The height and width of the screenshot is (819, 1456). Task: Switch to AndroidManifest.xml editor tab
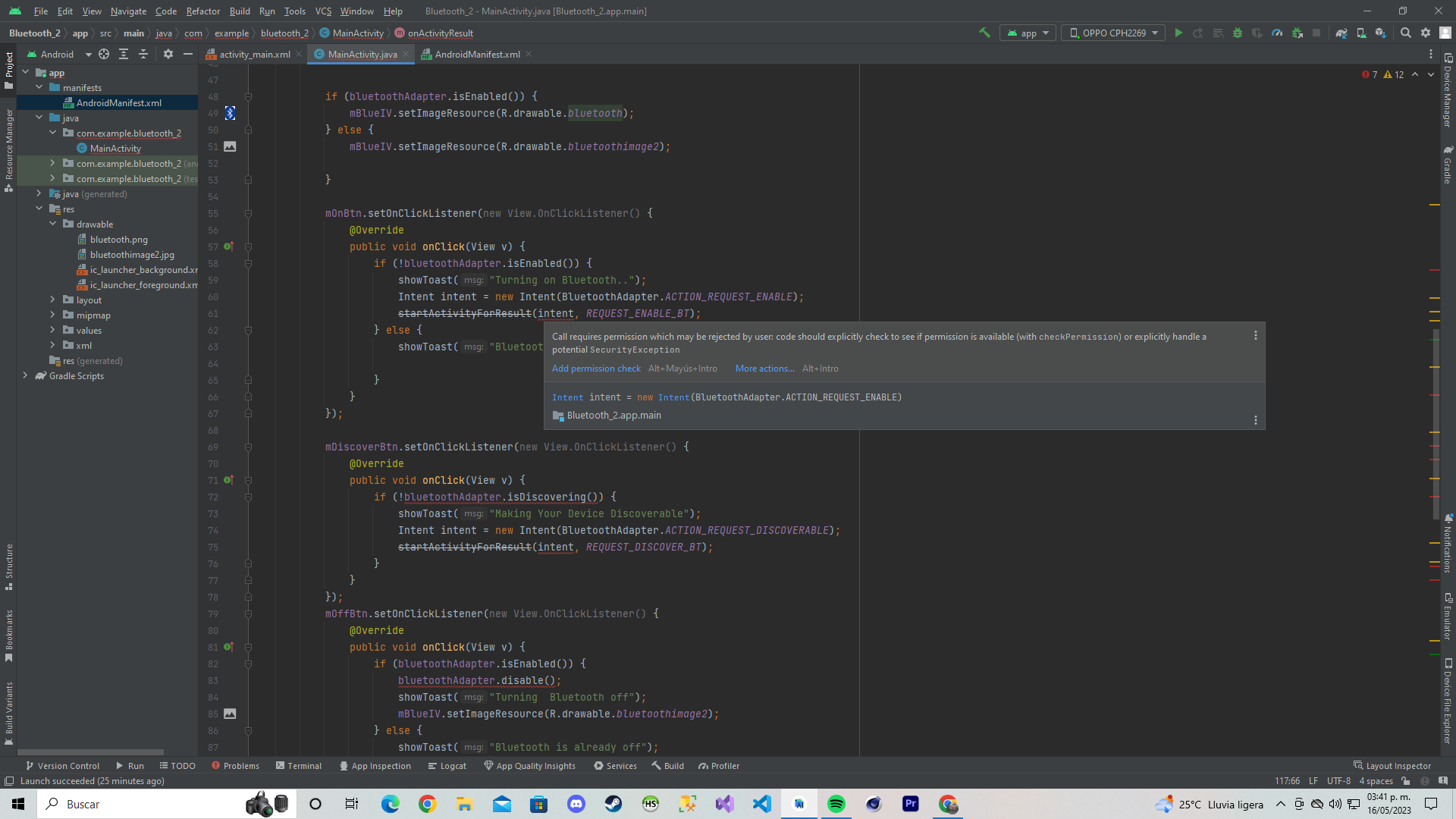[x=477, y=54]
